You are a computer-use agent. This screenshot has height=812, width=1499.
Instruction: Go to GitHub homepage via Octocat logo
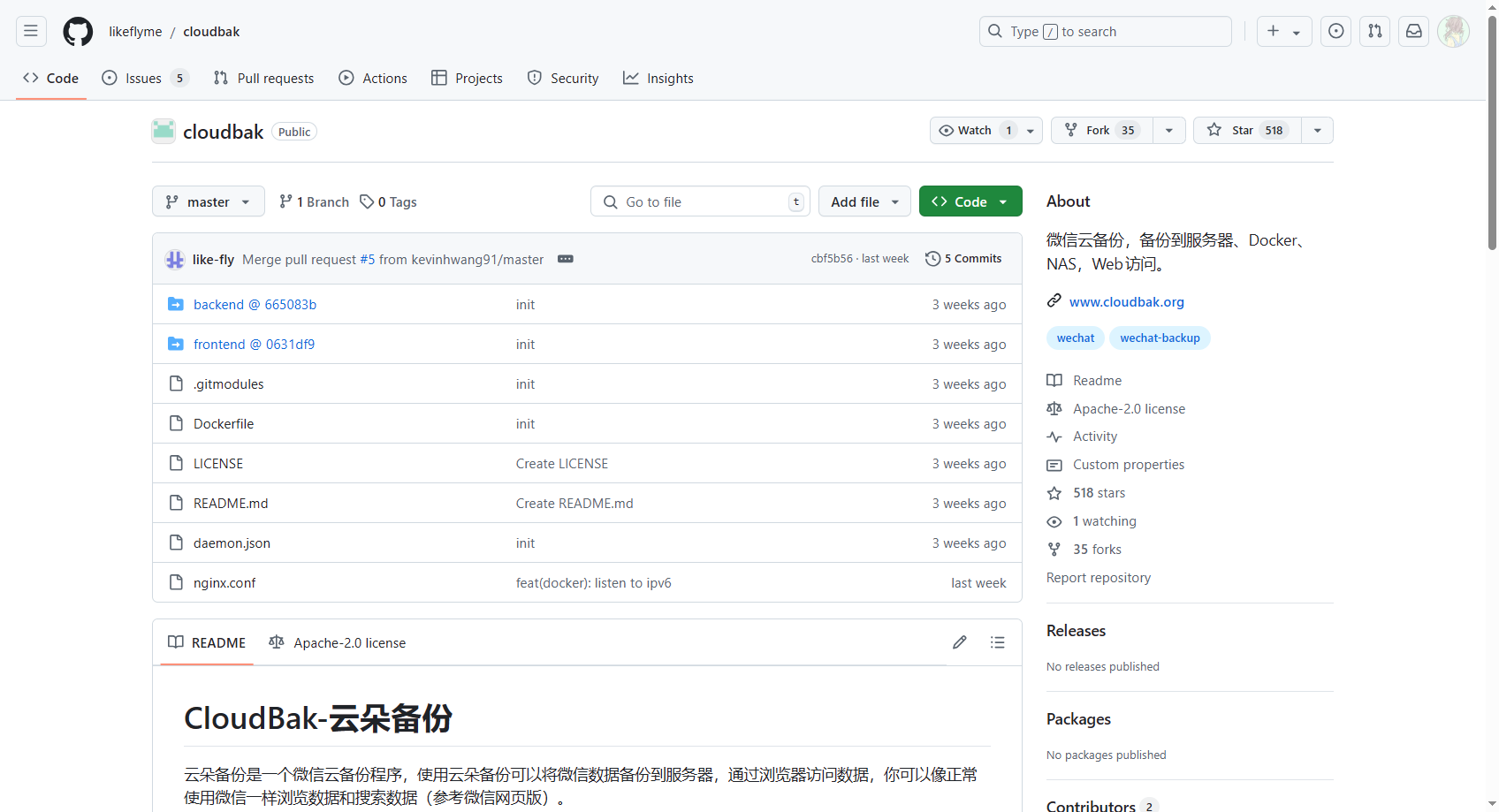coord(78,31)
